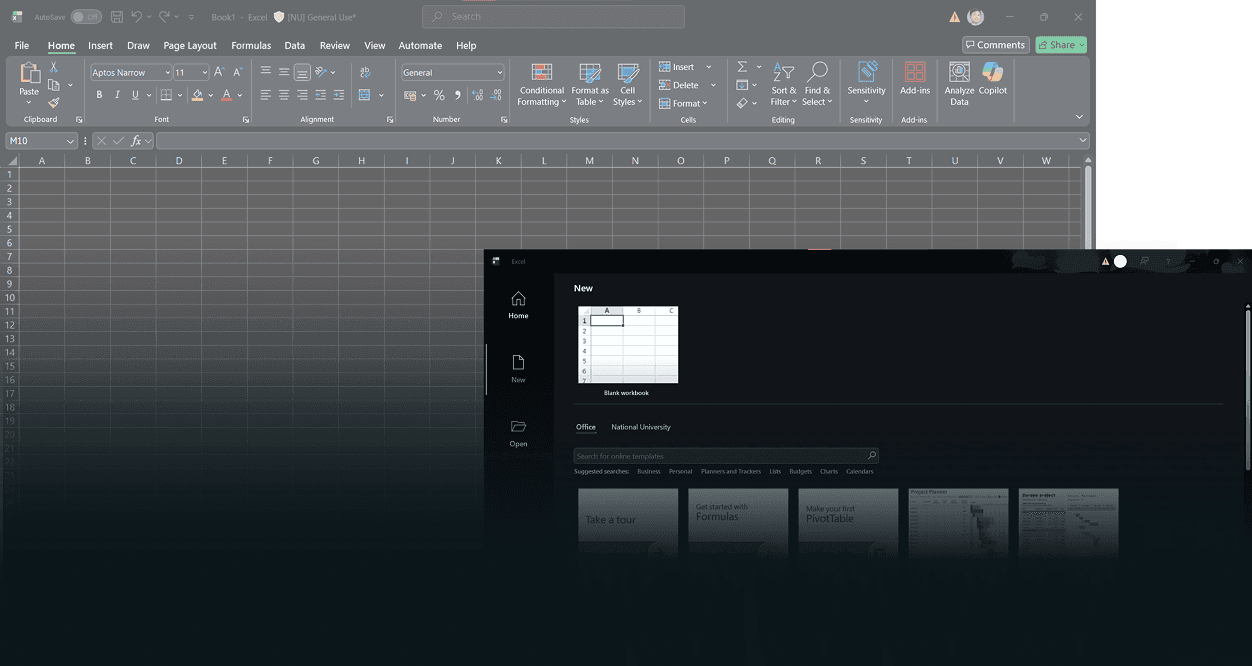
Task: Click the Analyze Data icon
Action: point(959,79)
